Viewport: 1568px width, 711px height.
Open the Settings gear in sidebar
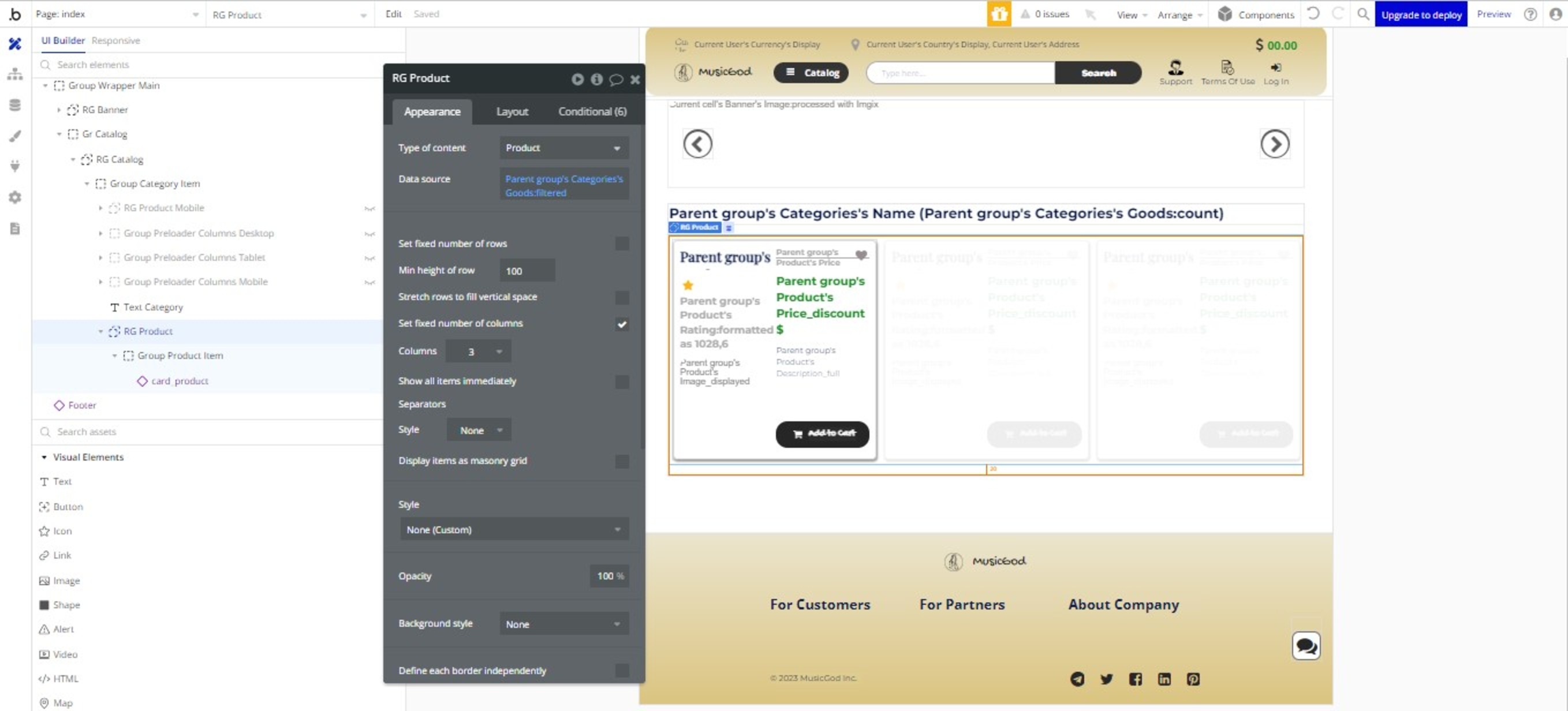(x=14, y=197)
